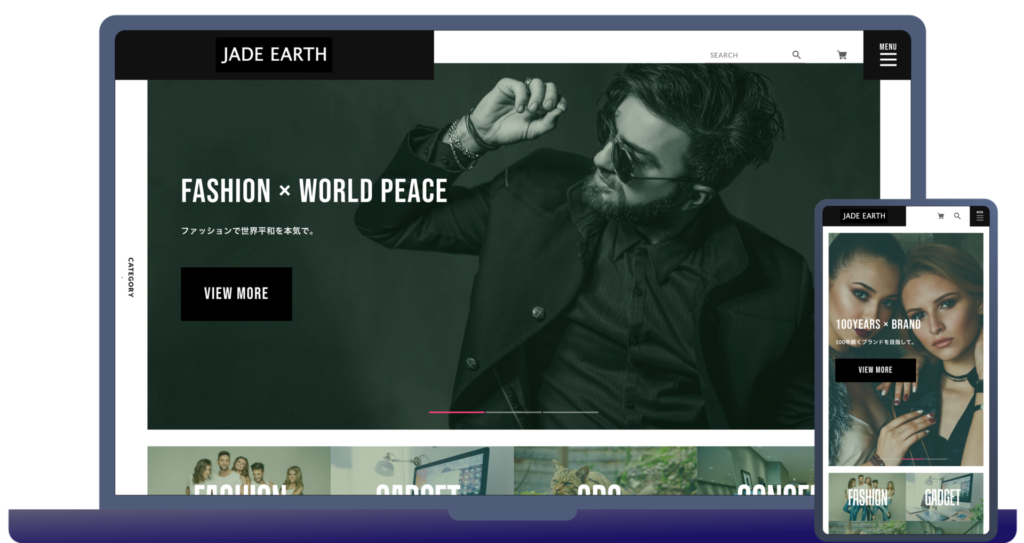
Task: Jump to the second hero slide indicator
Action: [x=513, y=412]
